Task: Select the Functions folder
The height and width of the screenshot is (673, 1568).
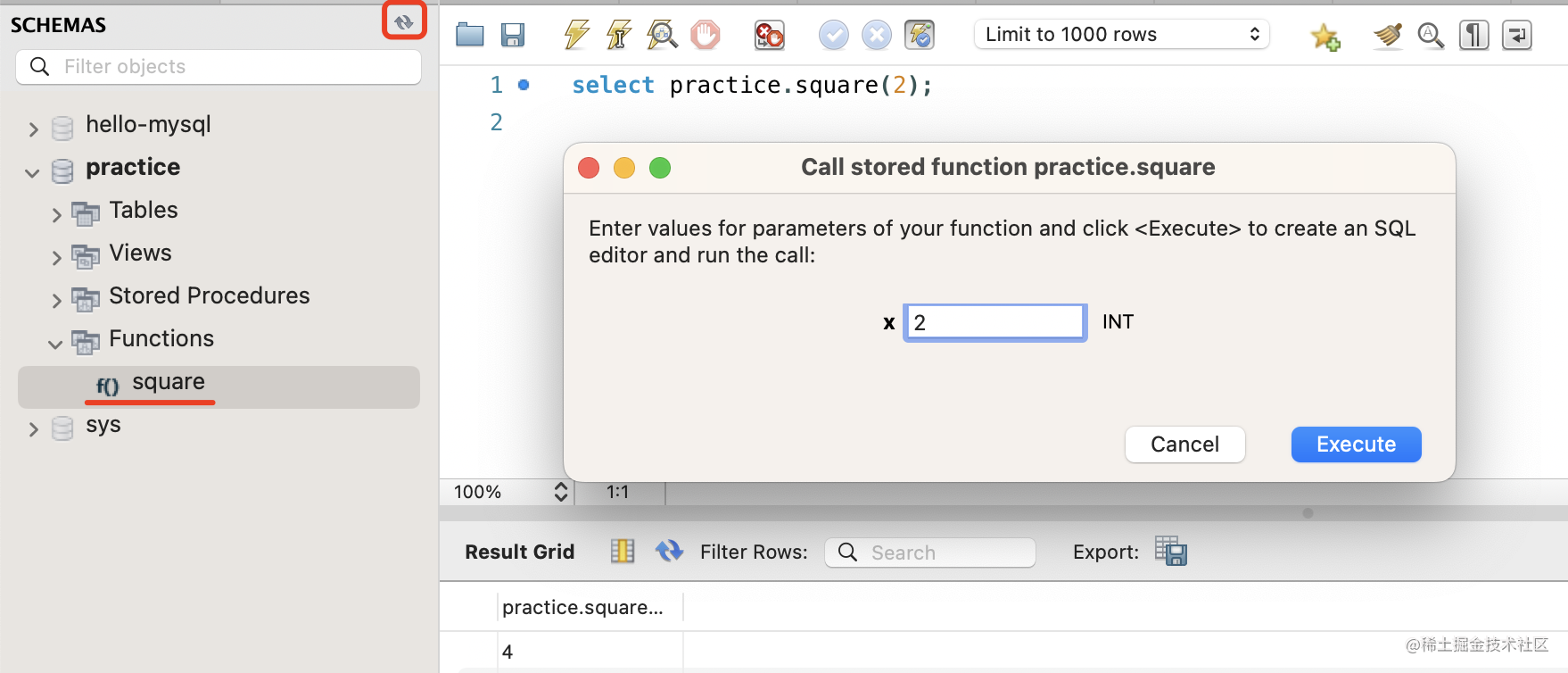Action: click(161, 338)
